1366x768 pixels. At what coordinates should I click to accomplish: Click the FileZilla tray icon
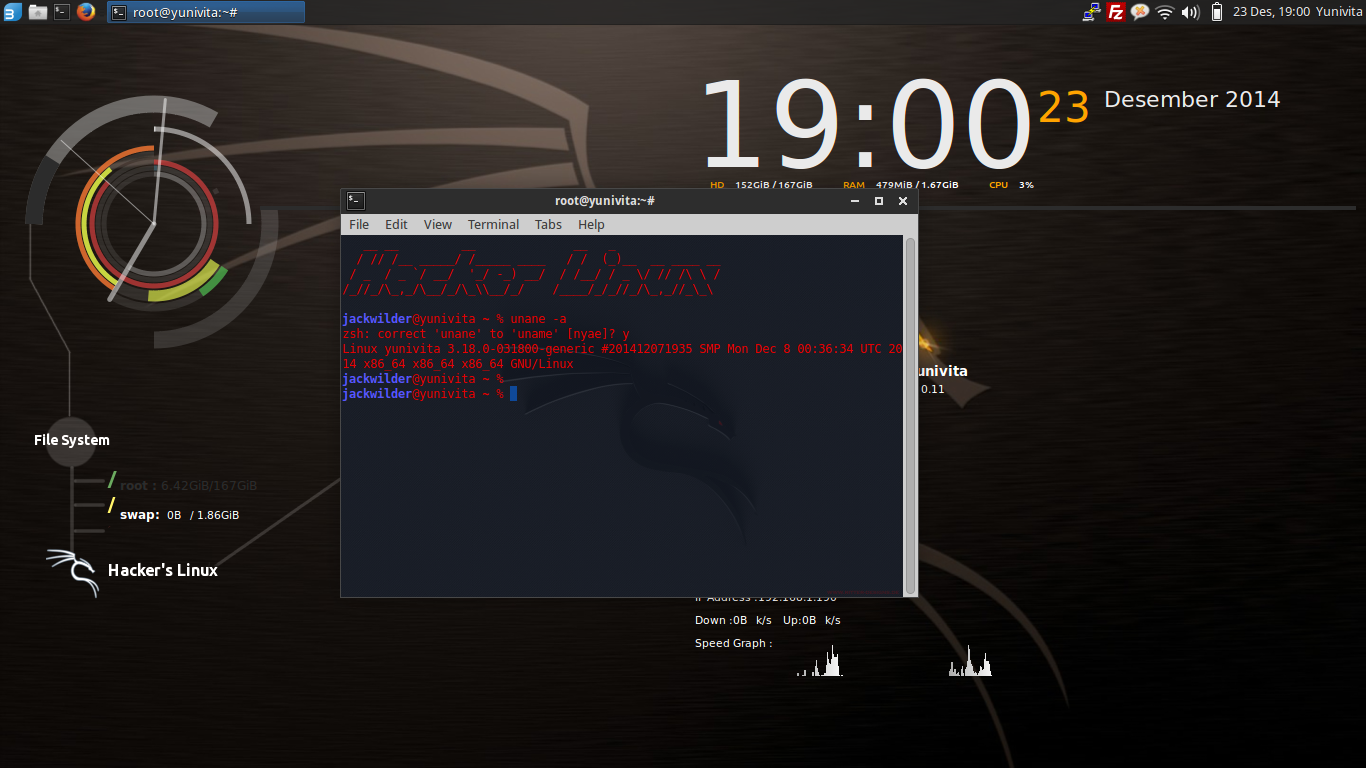tap(1116, 12)
